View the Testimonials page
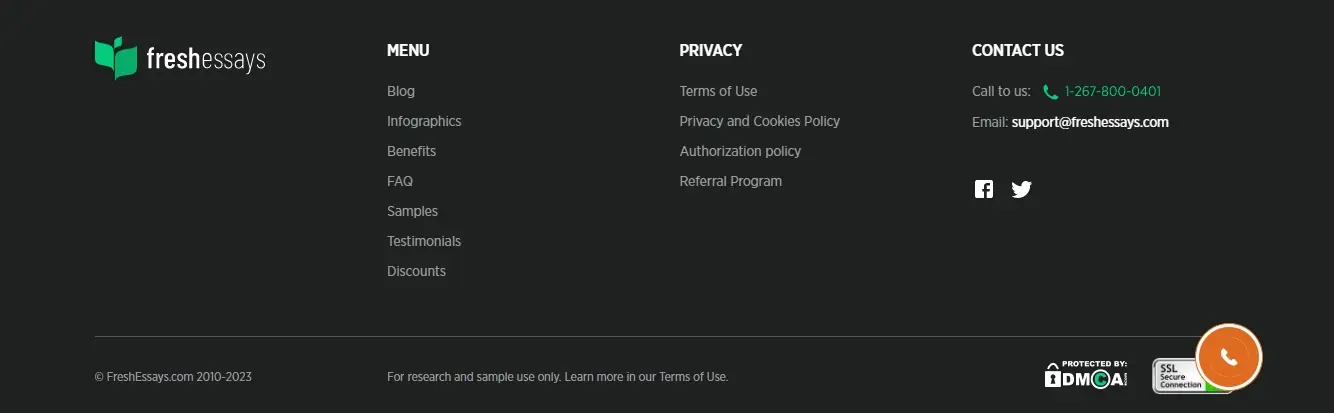Viewport: 1334px width, 413px height. coord(424,241)
